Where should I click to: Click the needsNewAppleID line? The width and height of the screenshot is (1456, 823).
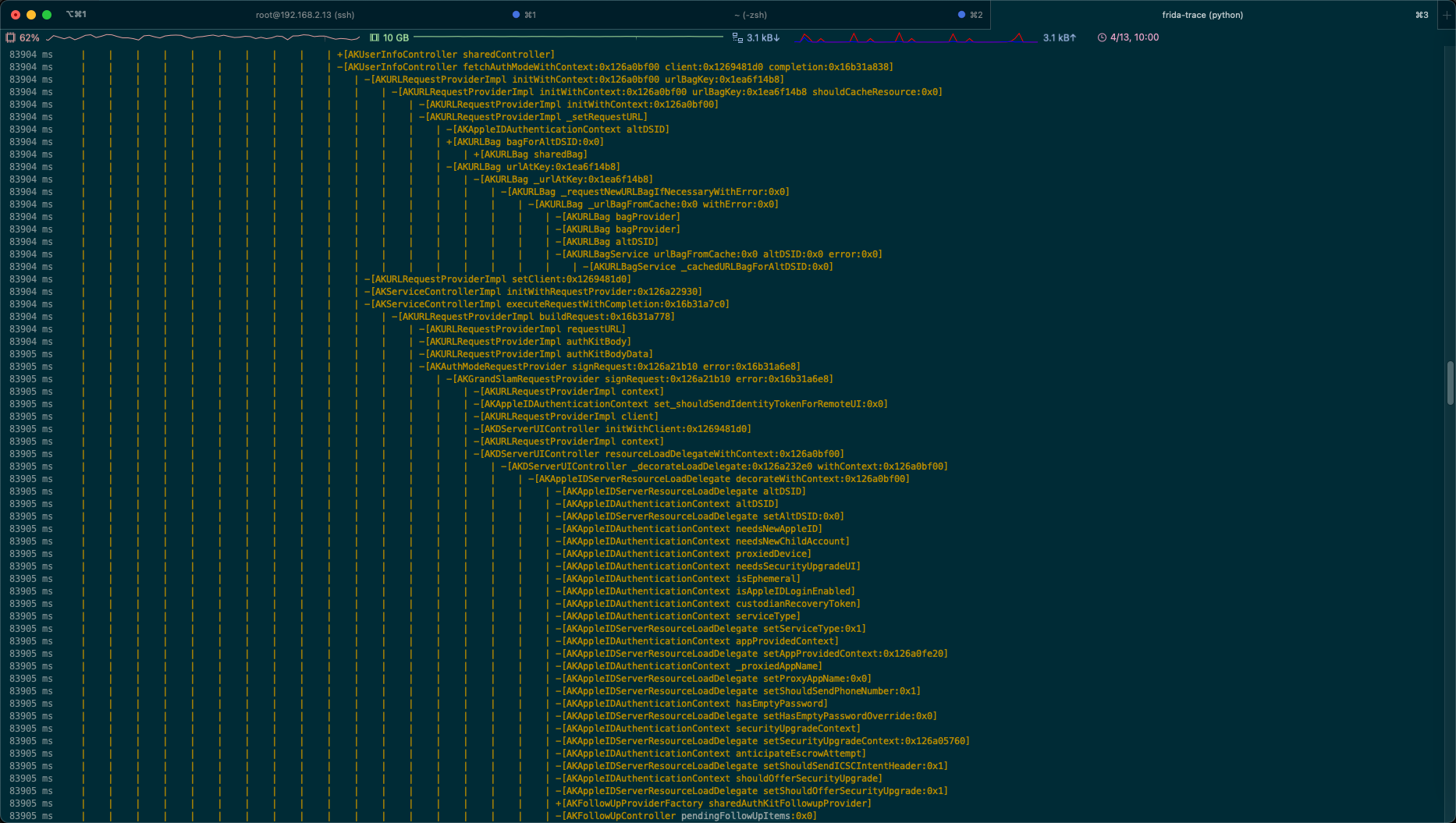click(x=689, y=529)
